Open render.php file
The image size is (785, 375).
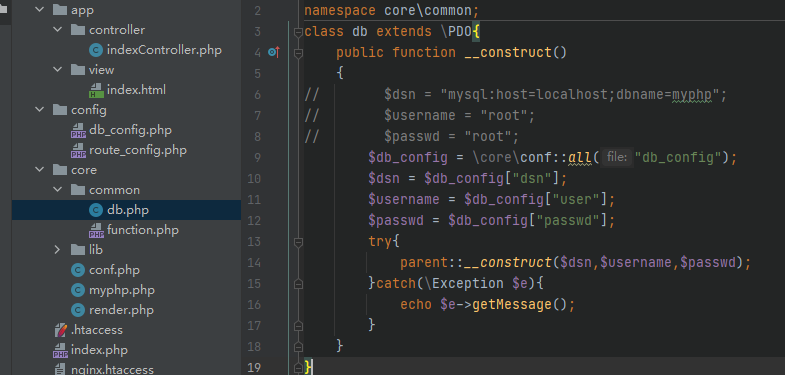click(121, 310)
